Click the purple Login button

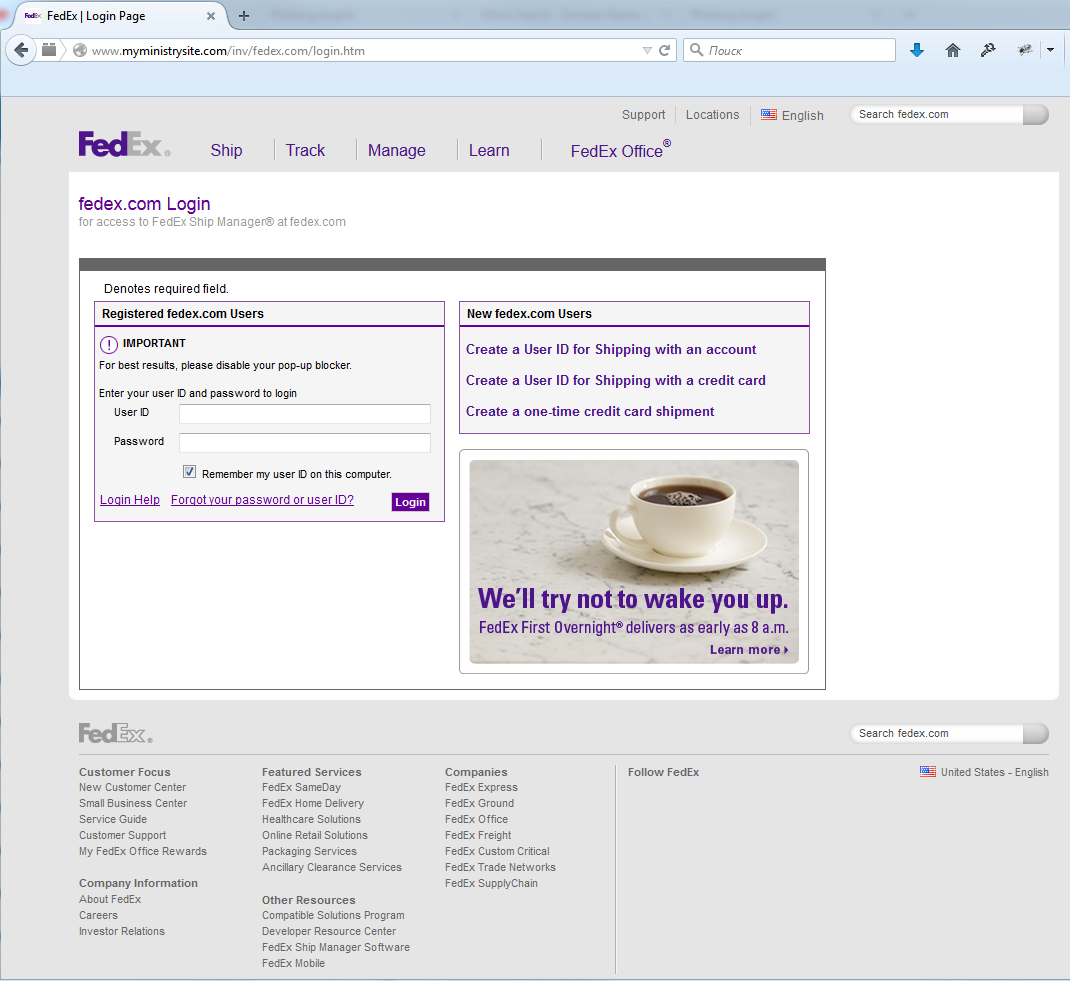(x=410, y=502)
